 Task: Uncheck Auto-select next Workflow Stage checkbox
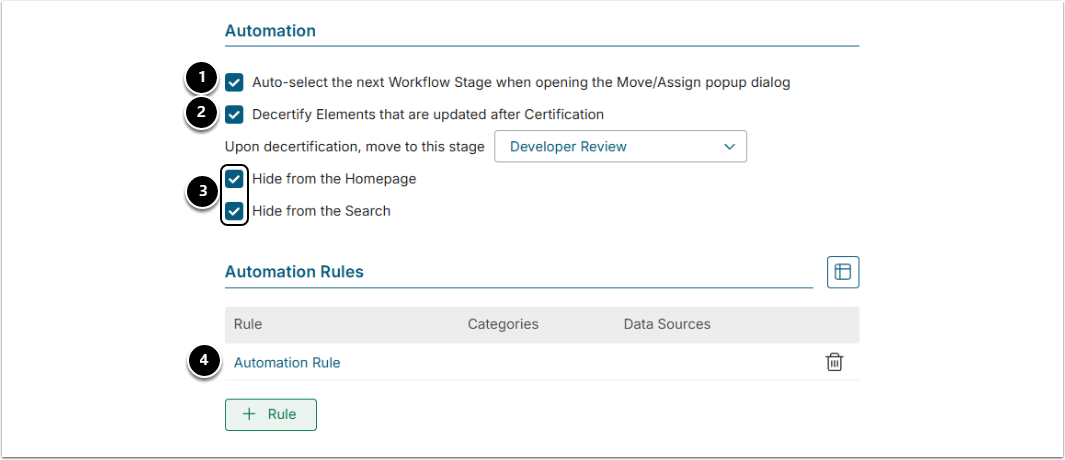coord(235,82)
